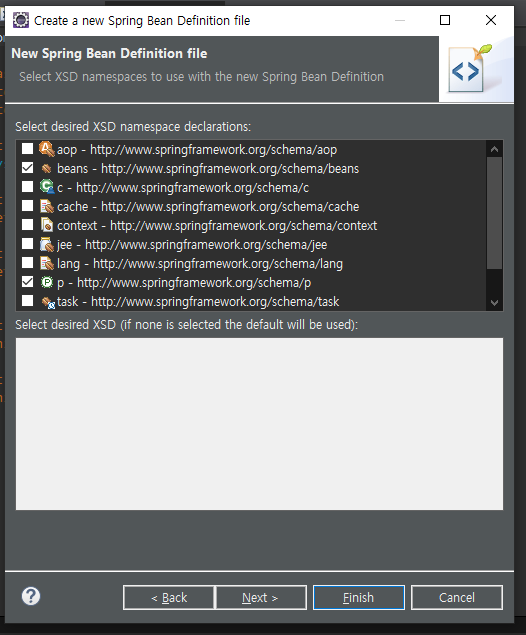Click the Spring wizard icon in title bar
The height and width of the screenshot is (635, 526).
(x=21, y=20)
